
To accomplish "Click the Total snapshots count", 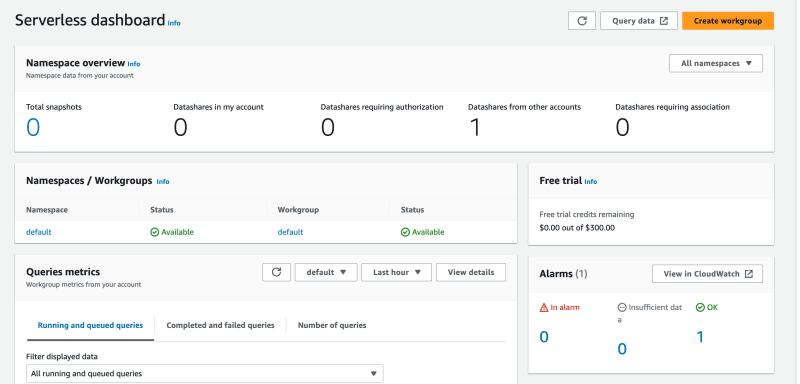I will pyautogui.click(x=33, y=127).
